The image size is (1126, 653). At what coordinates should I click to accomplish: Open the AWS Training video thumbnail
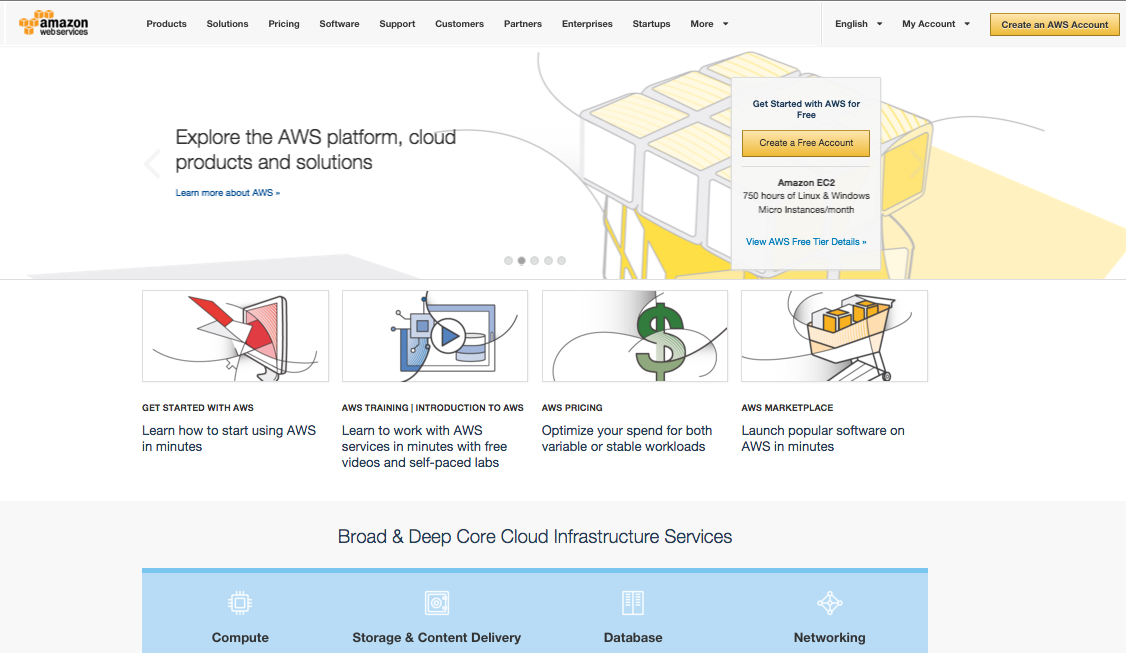tap(435, 336)
